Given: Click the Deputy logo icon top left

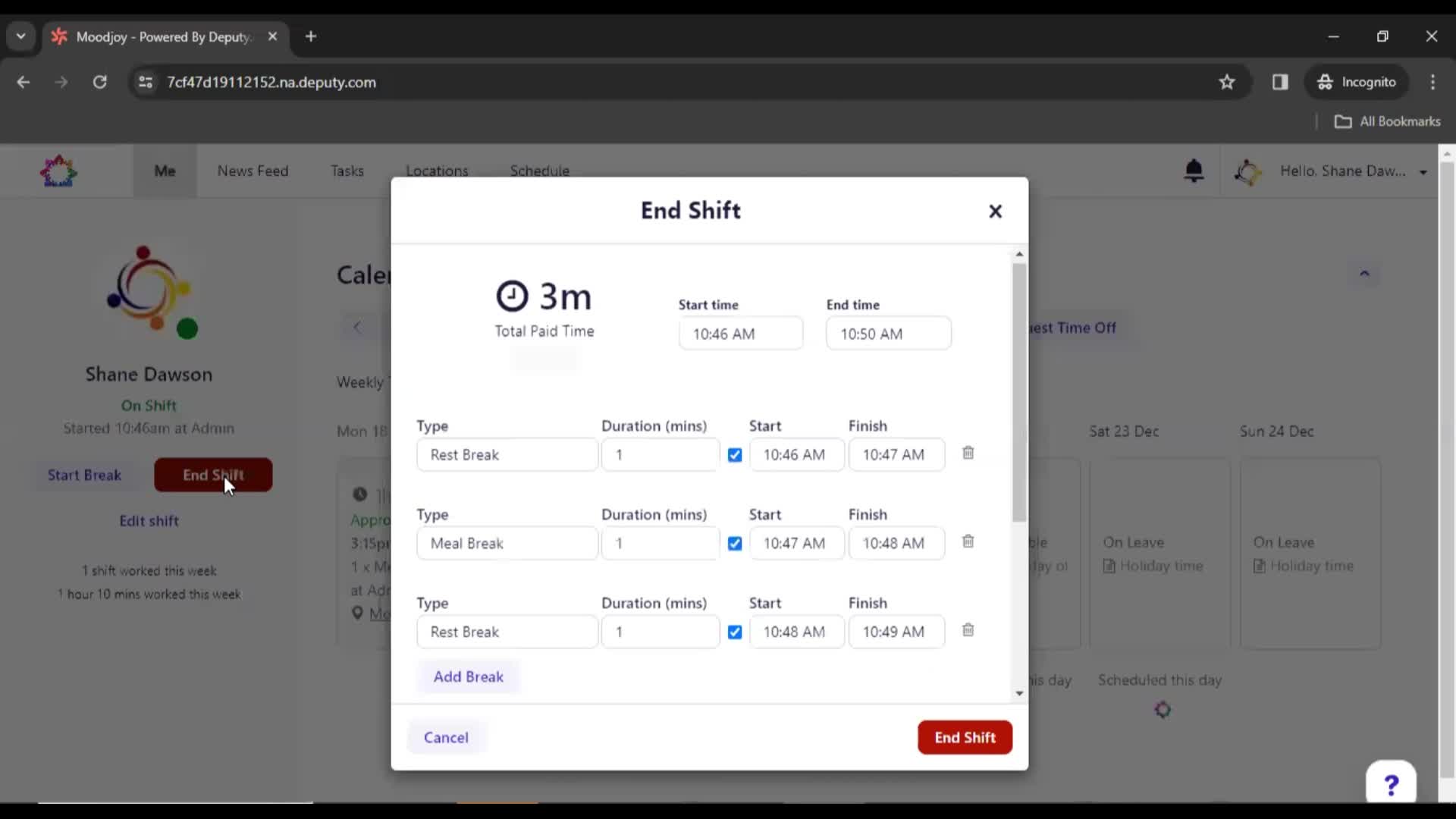Looking at the screenshot, I should tap(58, 170).
